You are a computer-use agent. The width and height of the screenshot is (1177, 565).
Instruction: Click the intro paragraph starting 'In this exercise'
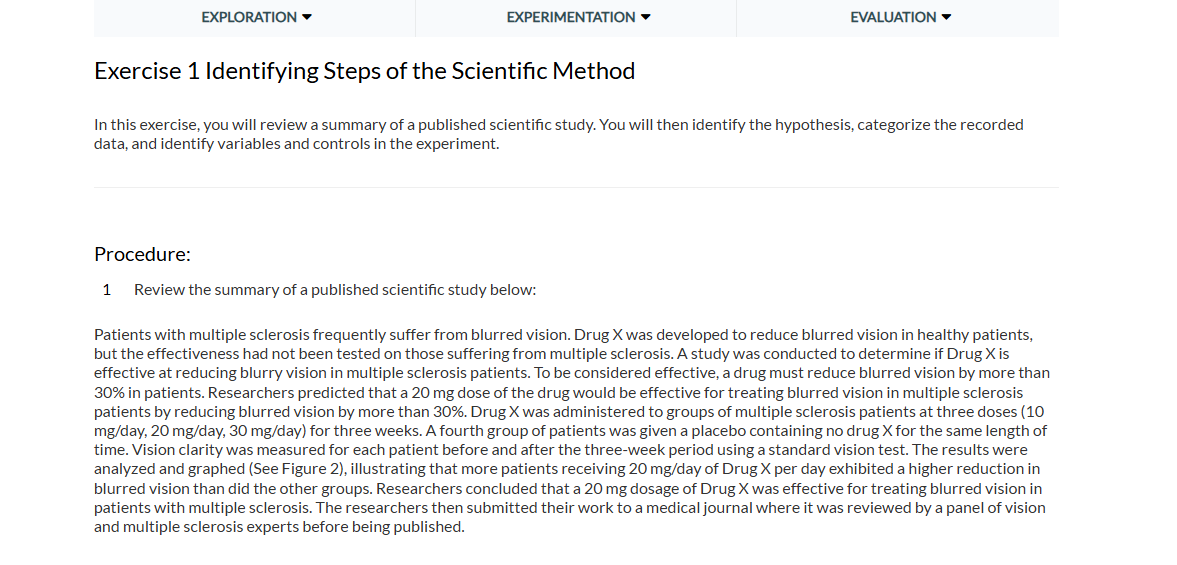[558, 134]
